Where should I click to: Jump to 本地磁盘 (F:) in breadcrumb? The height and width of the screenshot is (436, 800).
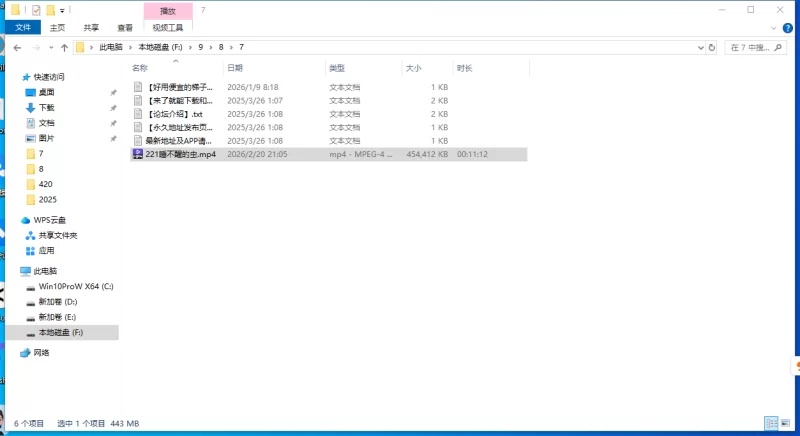tap(160, 47)
